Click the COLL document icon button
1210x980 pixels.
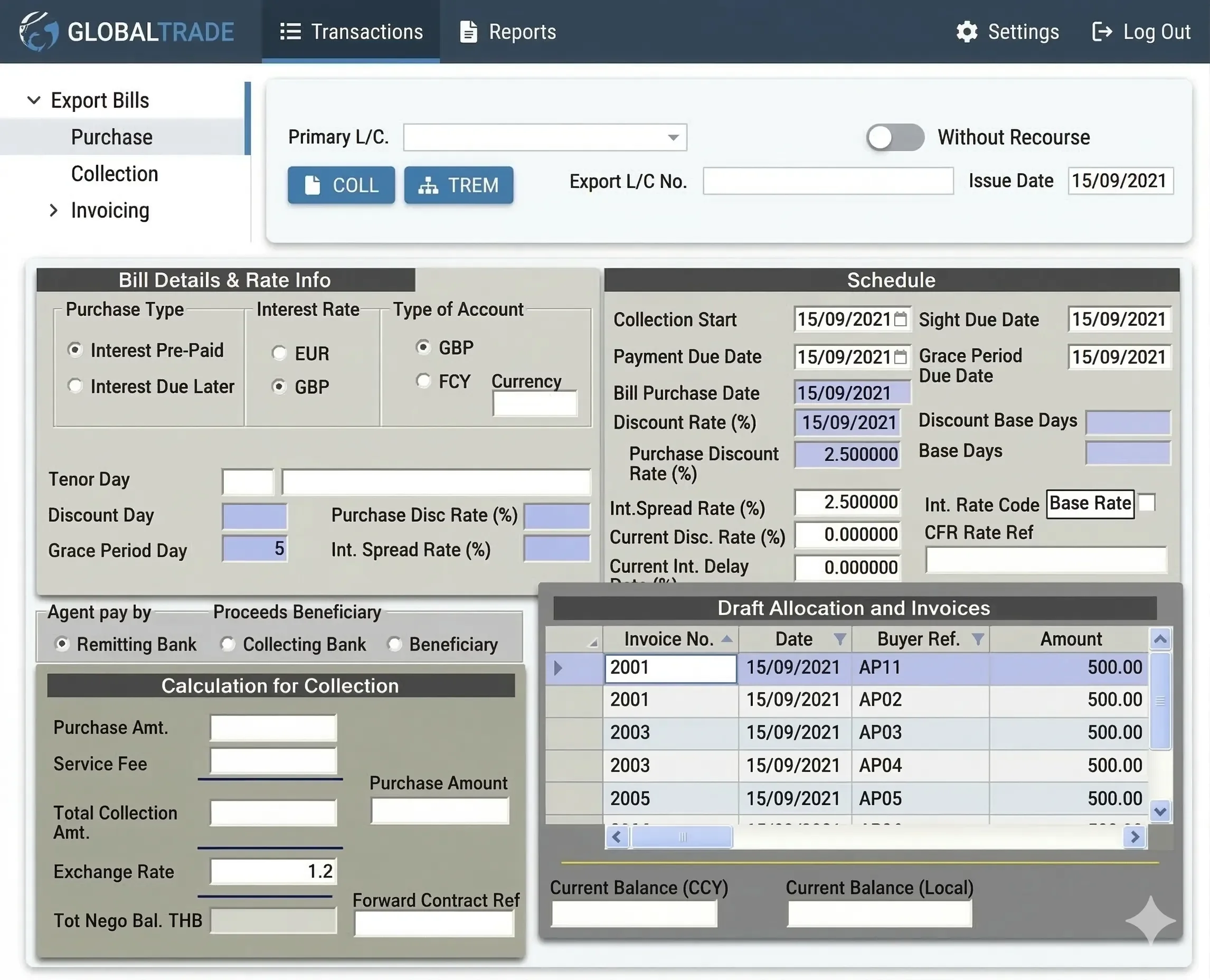pos(314,185)
